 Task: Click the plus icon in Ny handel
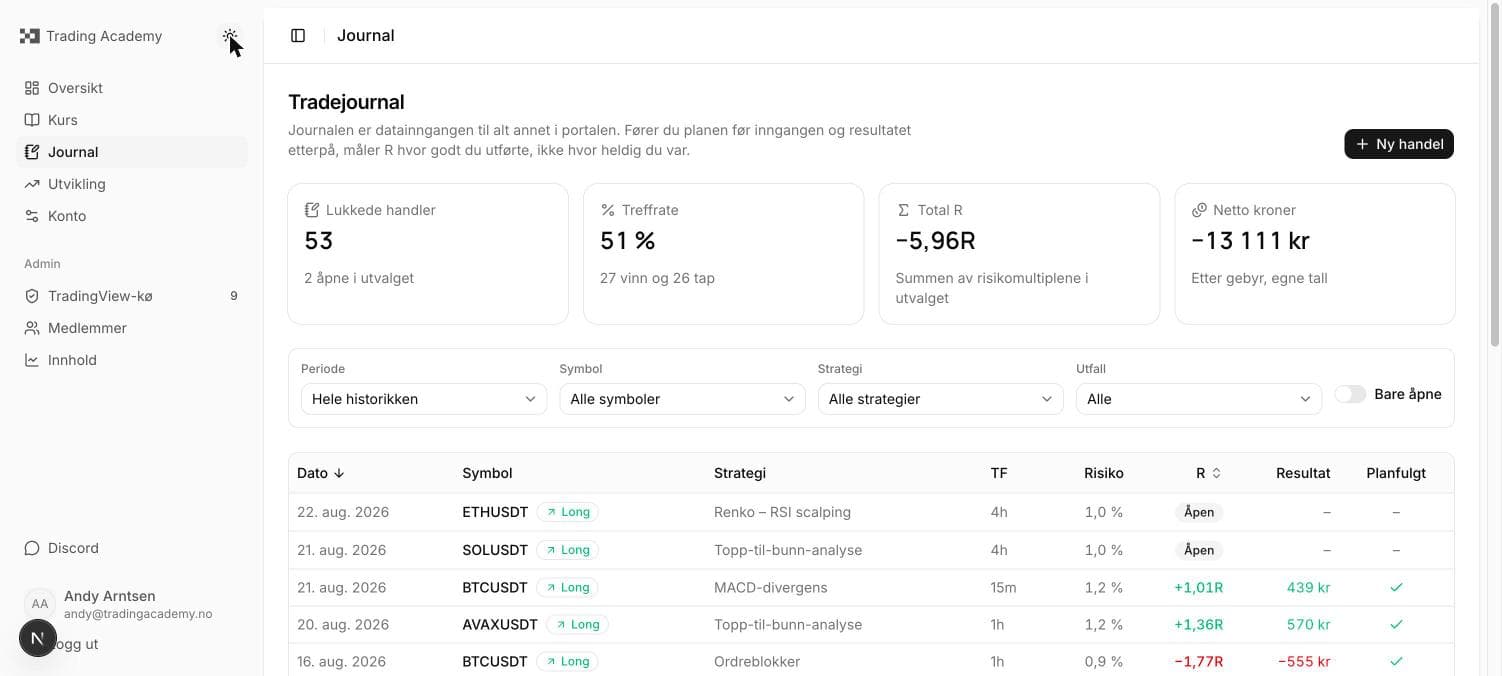(x=1362, y=144)
